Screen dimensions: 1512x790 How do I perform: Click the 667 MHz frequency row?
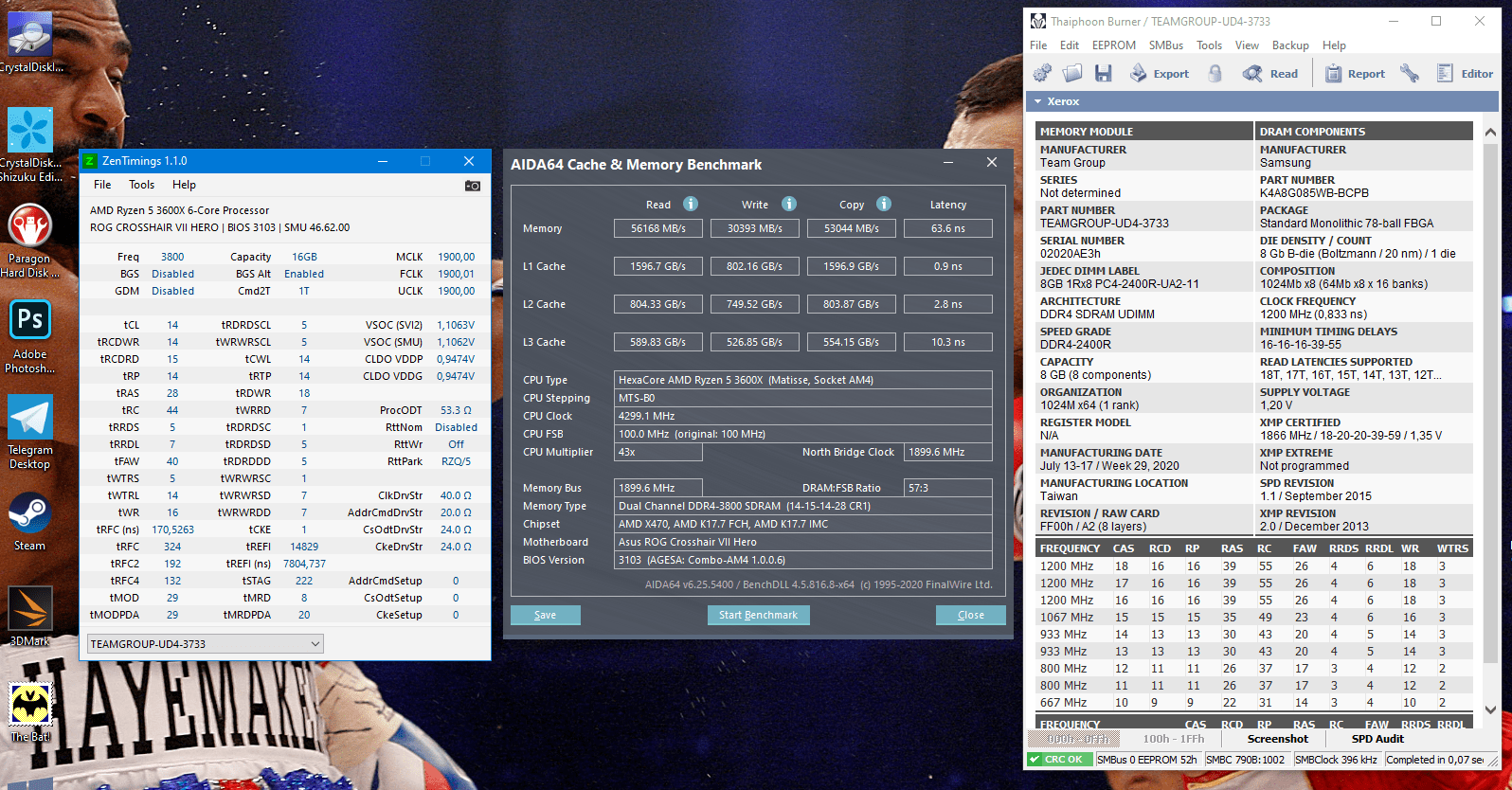pyautogui.click(x=1254, y=703)
